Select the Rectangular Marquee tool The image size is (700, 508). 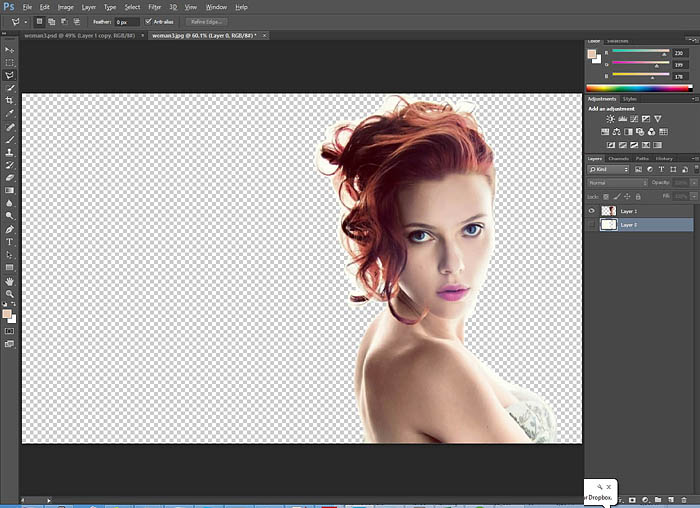click(10, 62)
